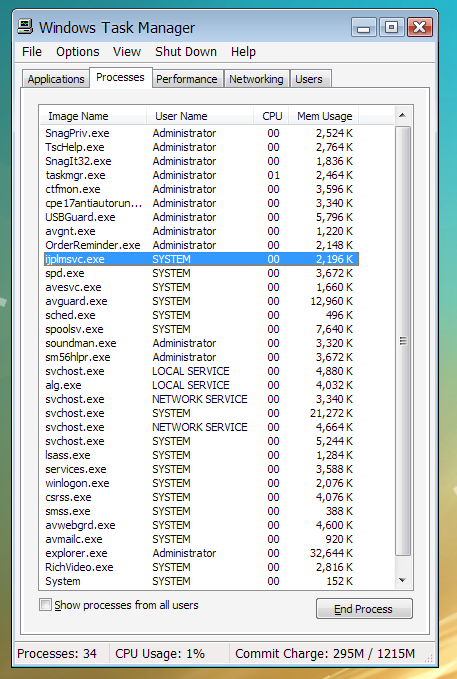Select the soundman.exe process

pos(201,343)
